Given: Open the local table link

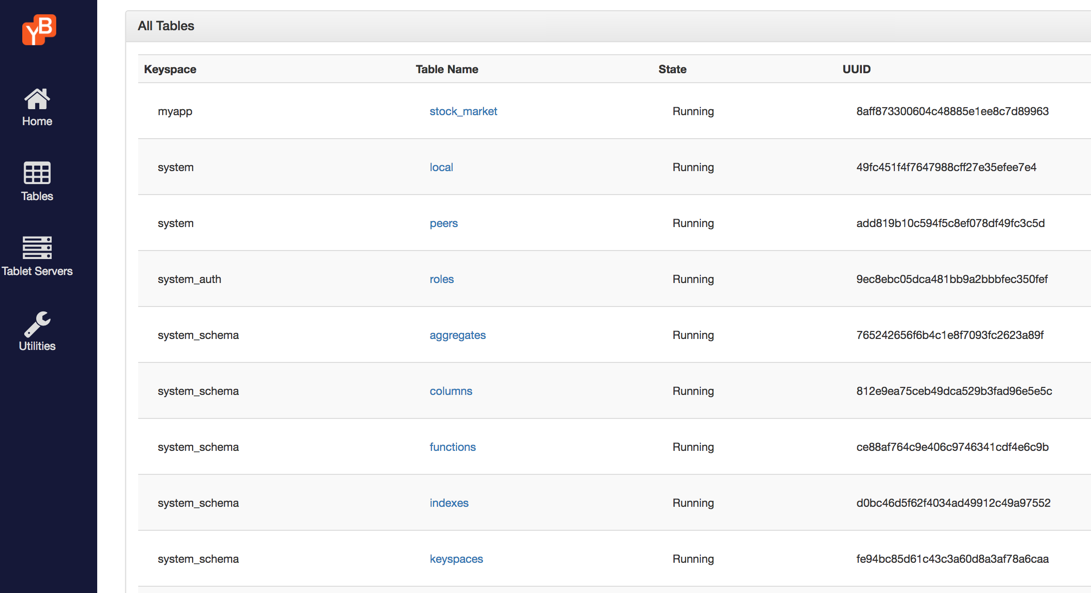Looking at the screenshot, I should pos(441,168).
